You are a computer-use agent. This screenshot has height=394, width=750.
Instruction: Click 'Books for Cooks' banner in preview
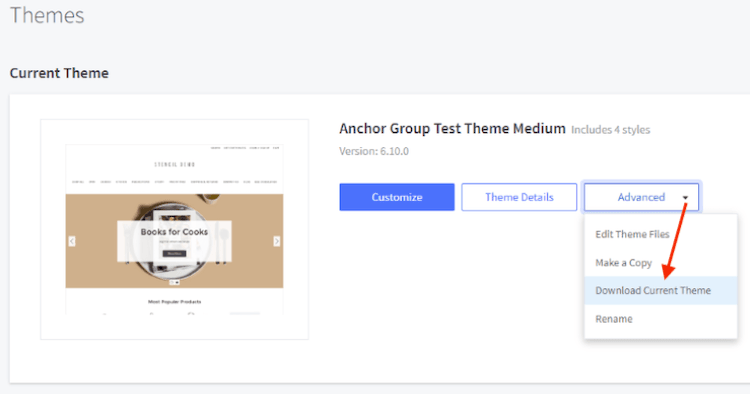pyautogui.click(x=174, y=241)
